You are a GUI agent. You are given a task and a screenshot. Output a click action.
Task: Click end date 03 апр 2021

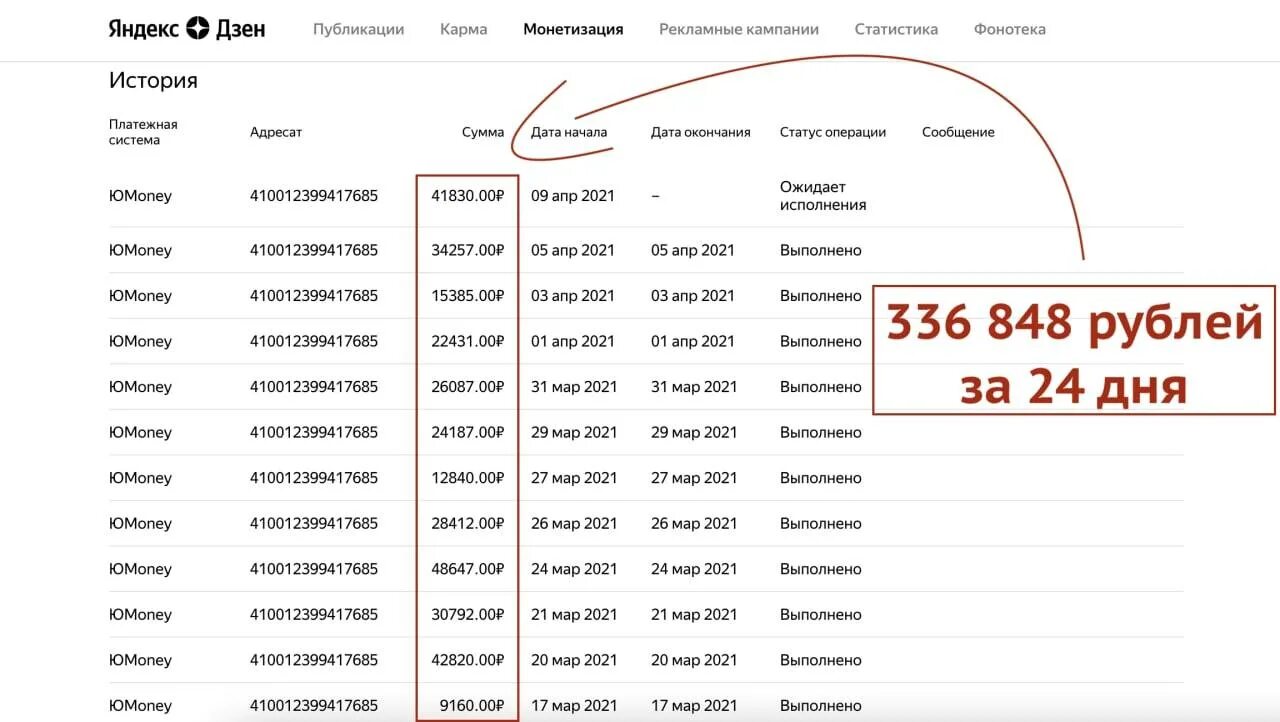(x=693, y=296)
